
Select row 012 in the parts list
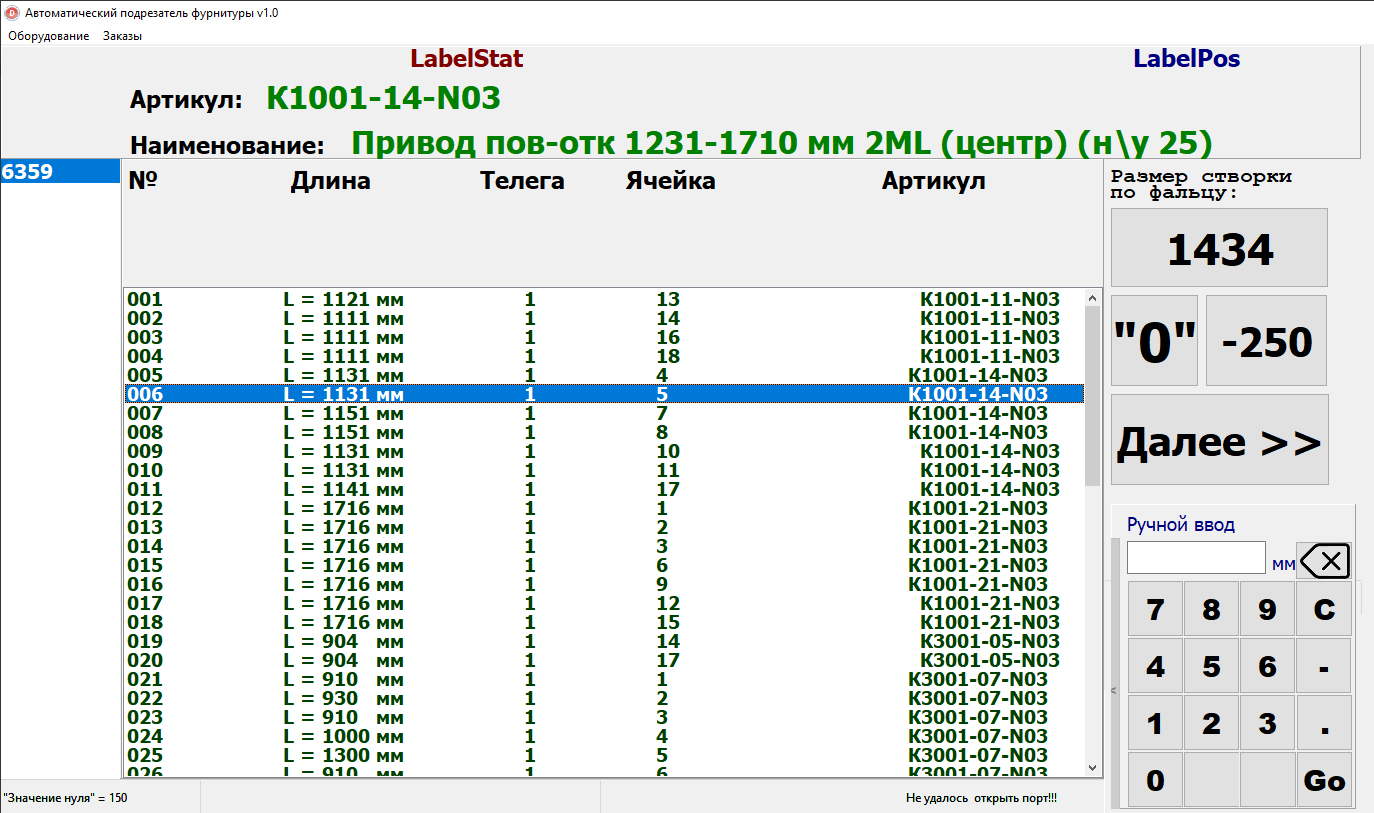(x=604, y=508)
